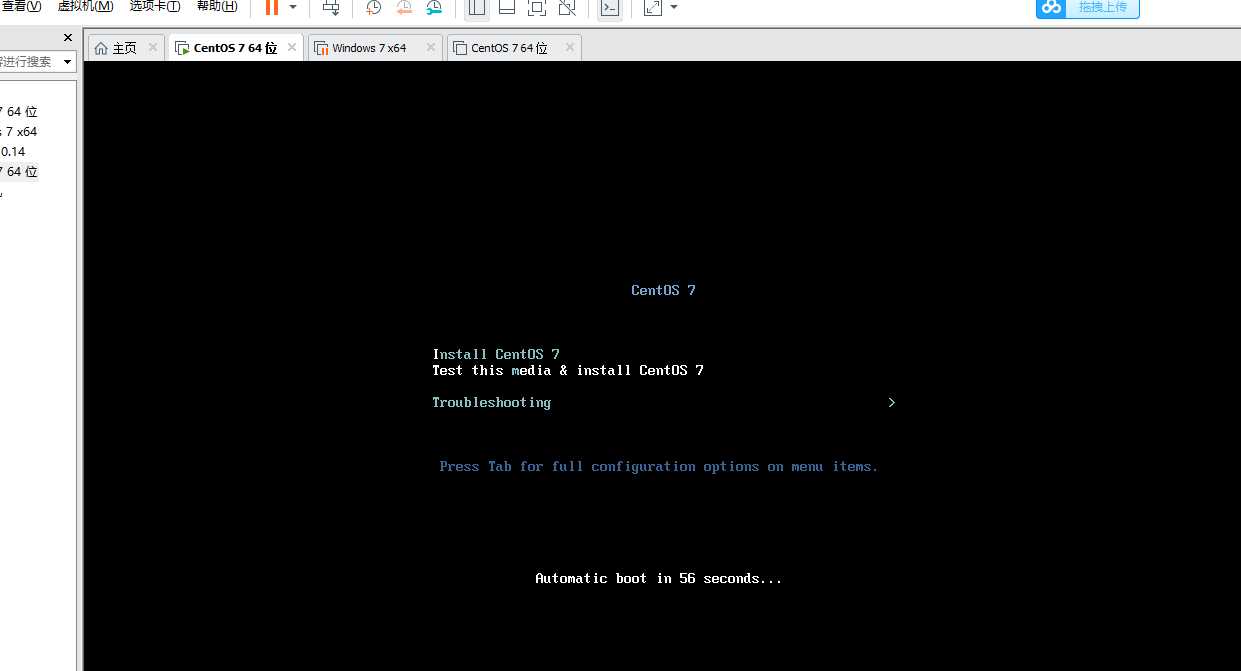Select the '0.14' library entry
Image resolution: width=1241 pixels, height=671 pixels.
13,152
